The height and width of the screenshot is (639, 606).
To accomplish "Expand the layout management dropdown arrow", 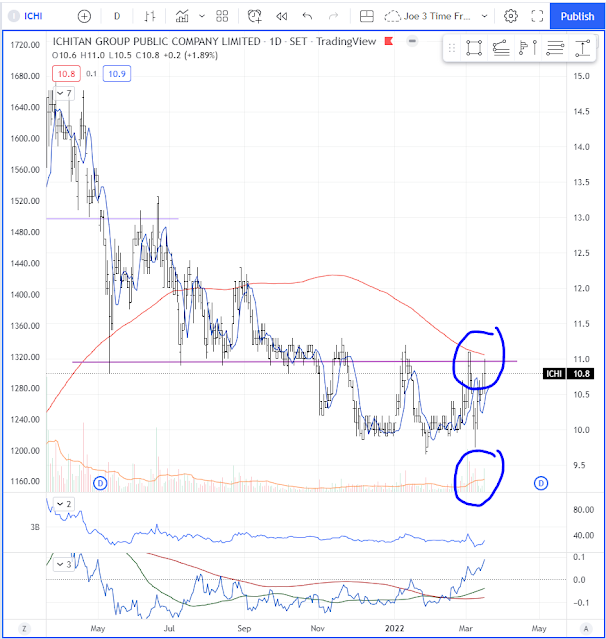I will (x=484, y=16).
